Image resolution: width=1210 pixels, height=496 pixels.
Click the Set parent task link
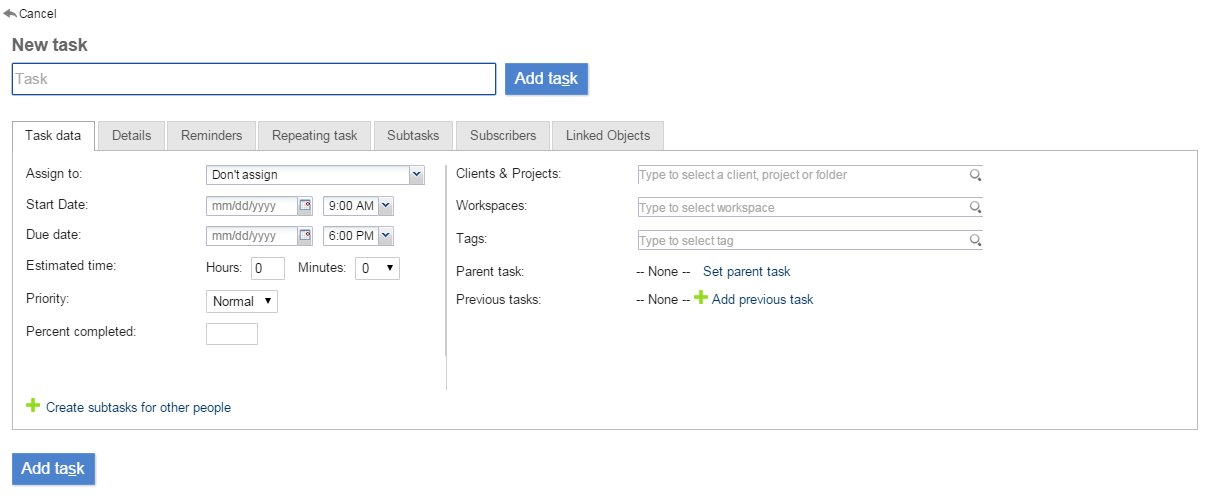tap(746, 272)
